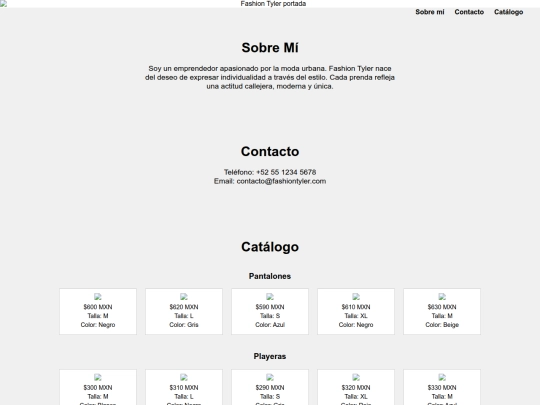This screenshot has height=405, width=540.
Task: Click 'Talla: XL' in the $610 MXN card
Action: tap(356, 316)
